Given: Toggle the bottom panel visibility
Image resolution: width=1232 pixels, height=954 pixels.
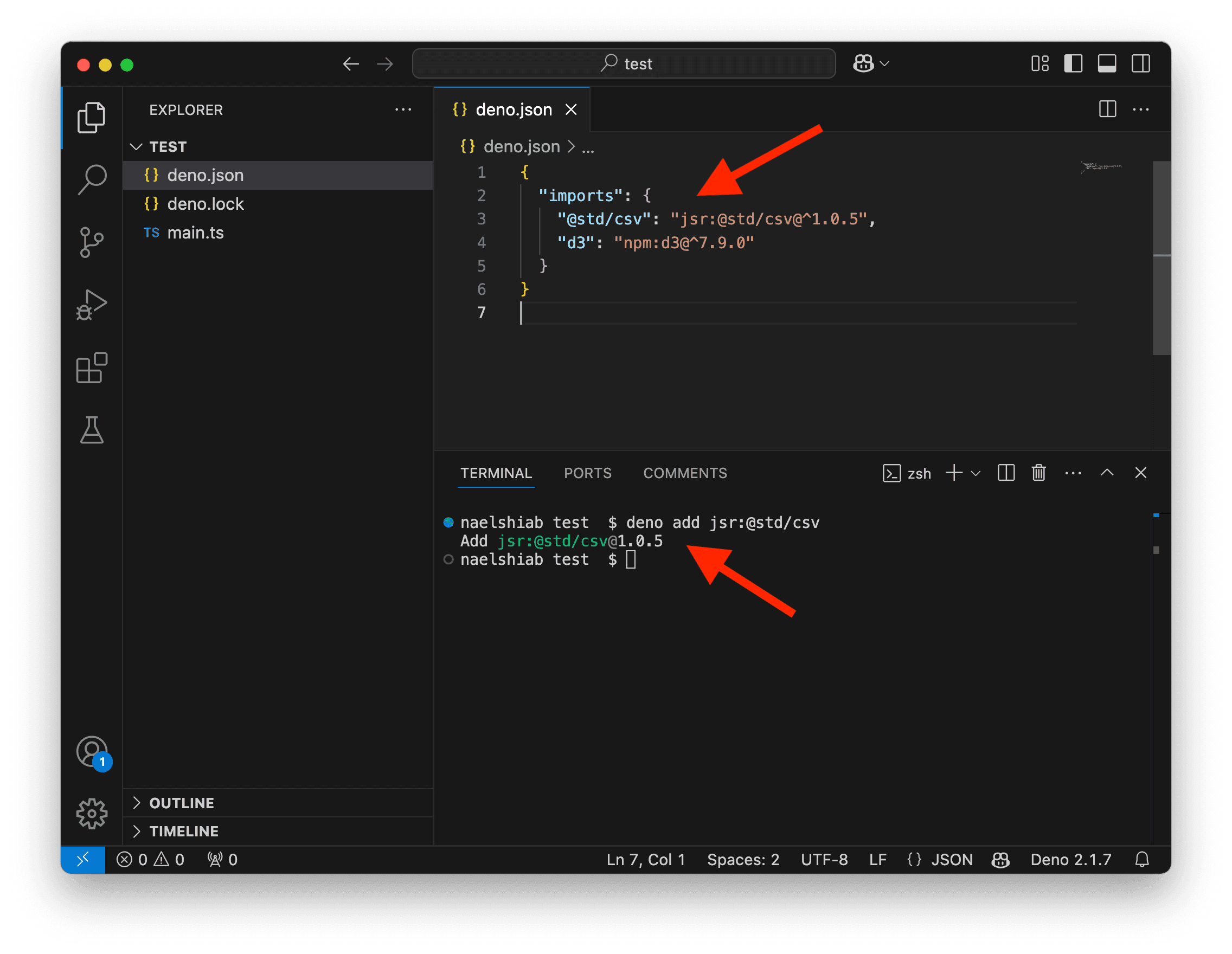Looking at the screenshot, I should point(1107,64).
